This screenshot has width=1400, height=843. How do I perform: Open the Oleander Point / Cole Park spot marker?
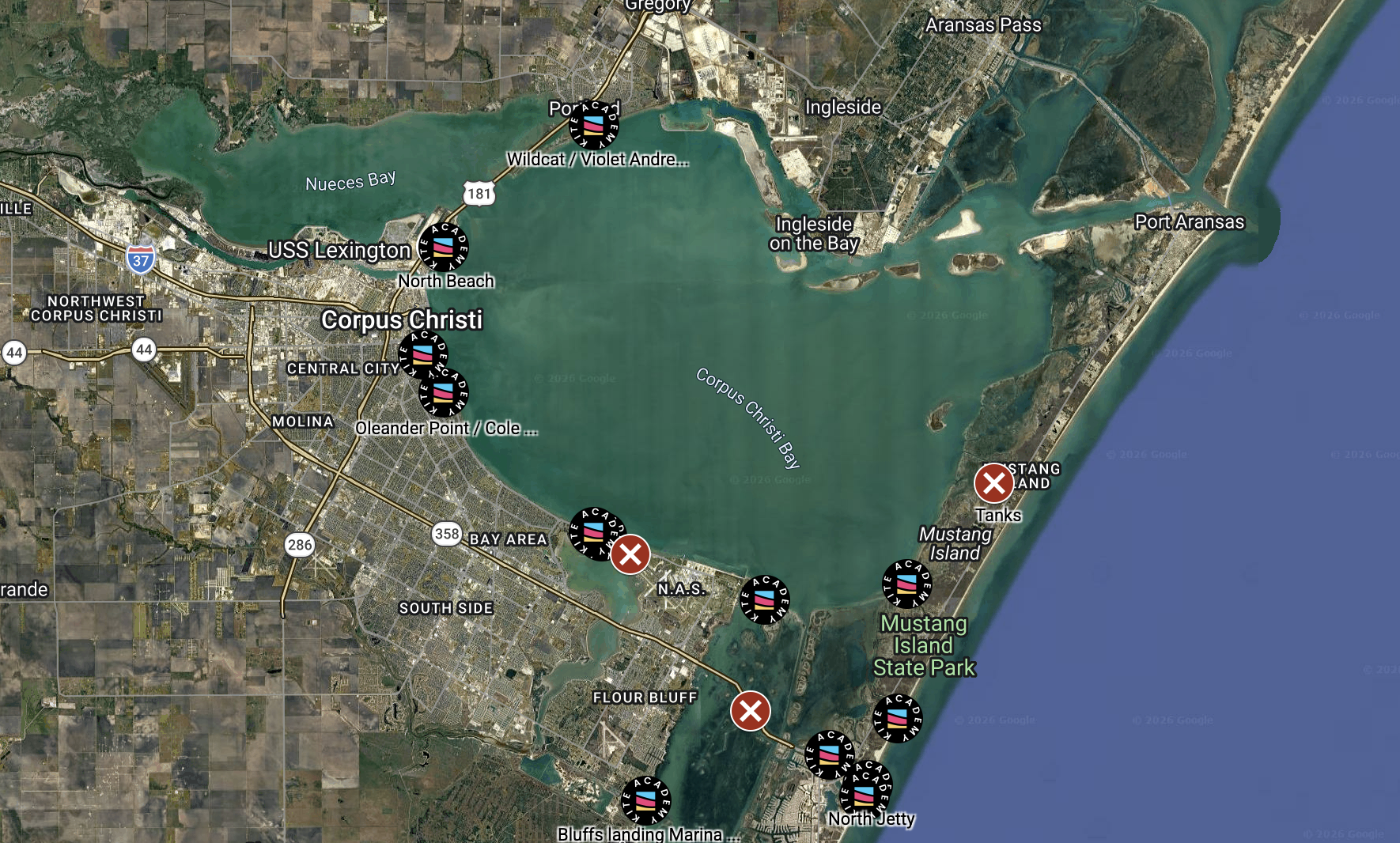(x=443, y=393)
